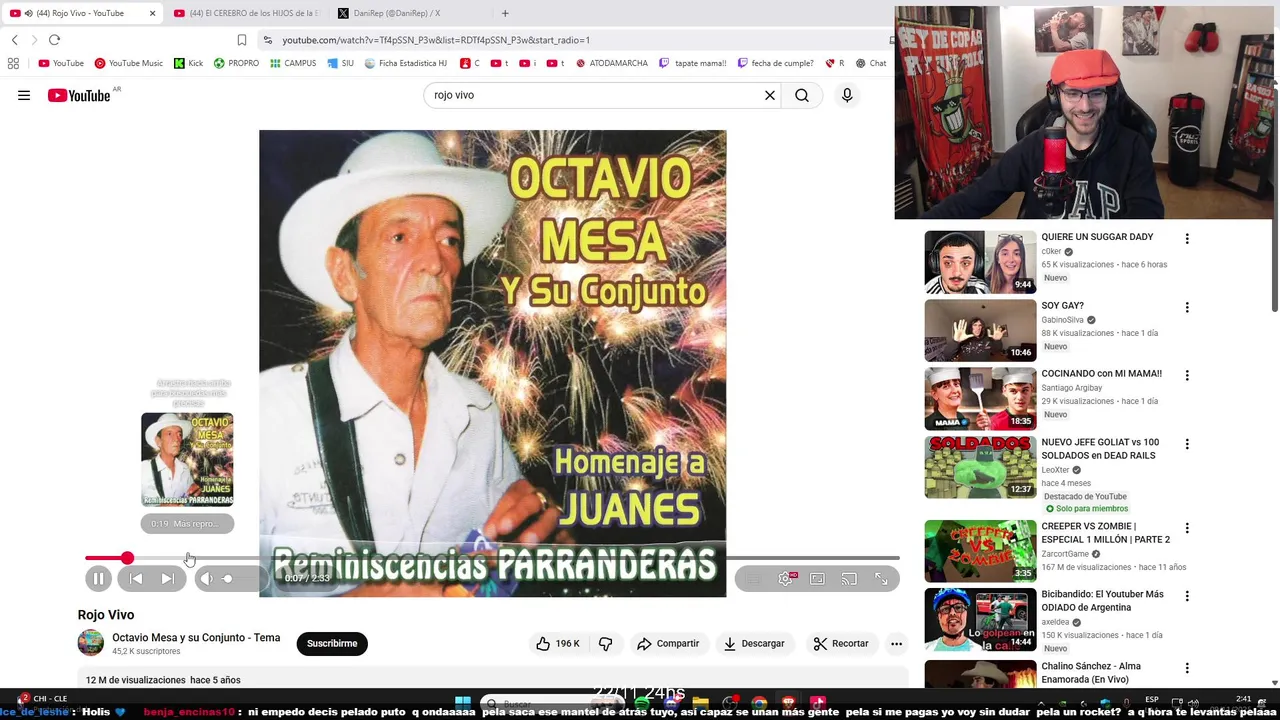
Task: Open the Kick bookmark
Action: [188, 63]
